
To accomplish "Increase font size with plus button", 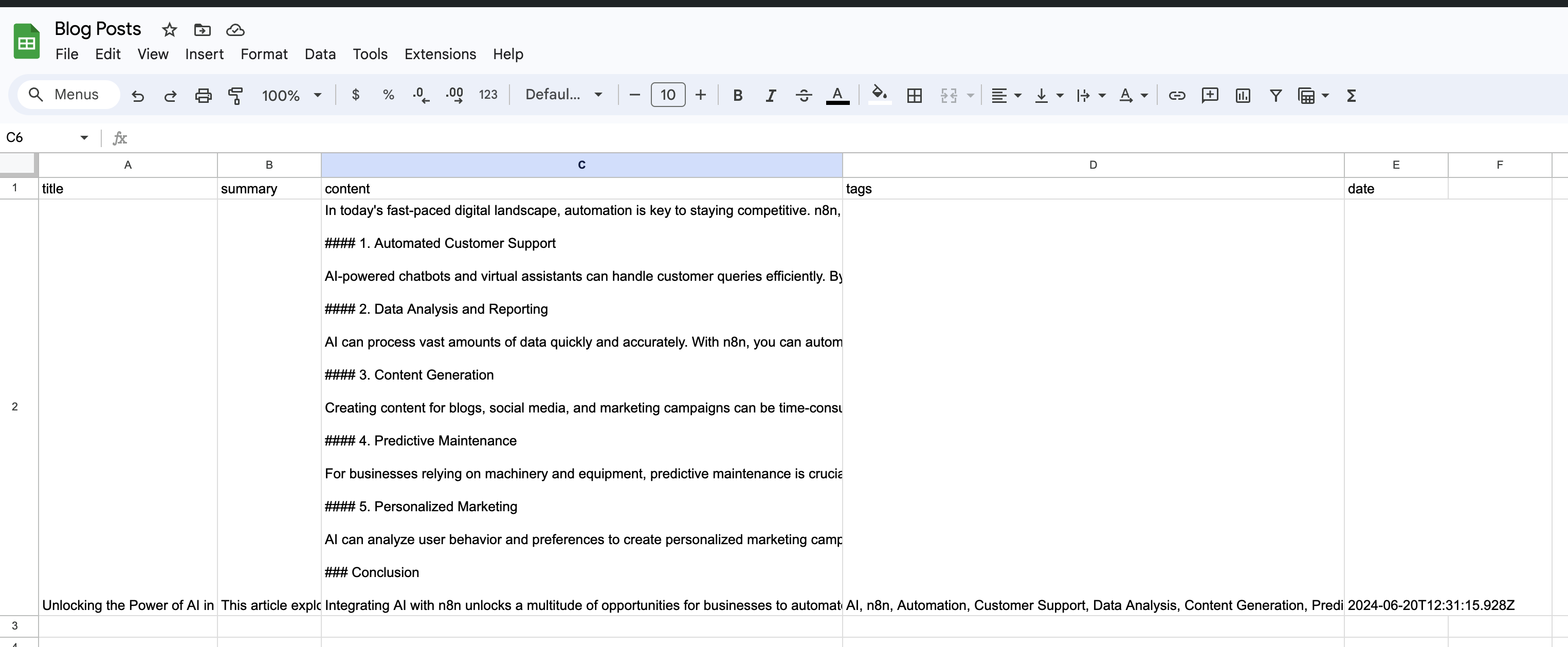I will point(701,95).
